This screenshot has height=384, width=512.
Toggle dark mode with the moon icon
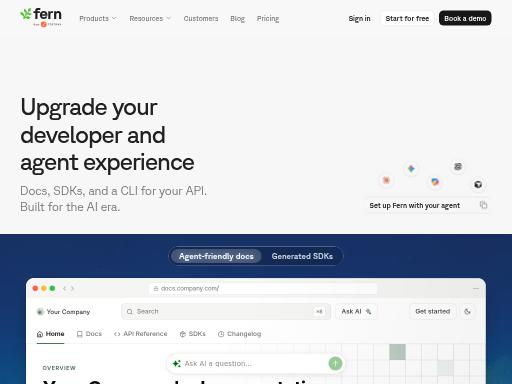[x=467, y=311]
